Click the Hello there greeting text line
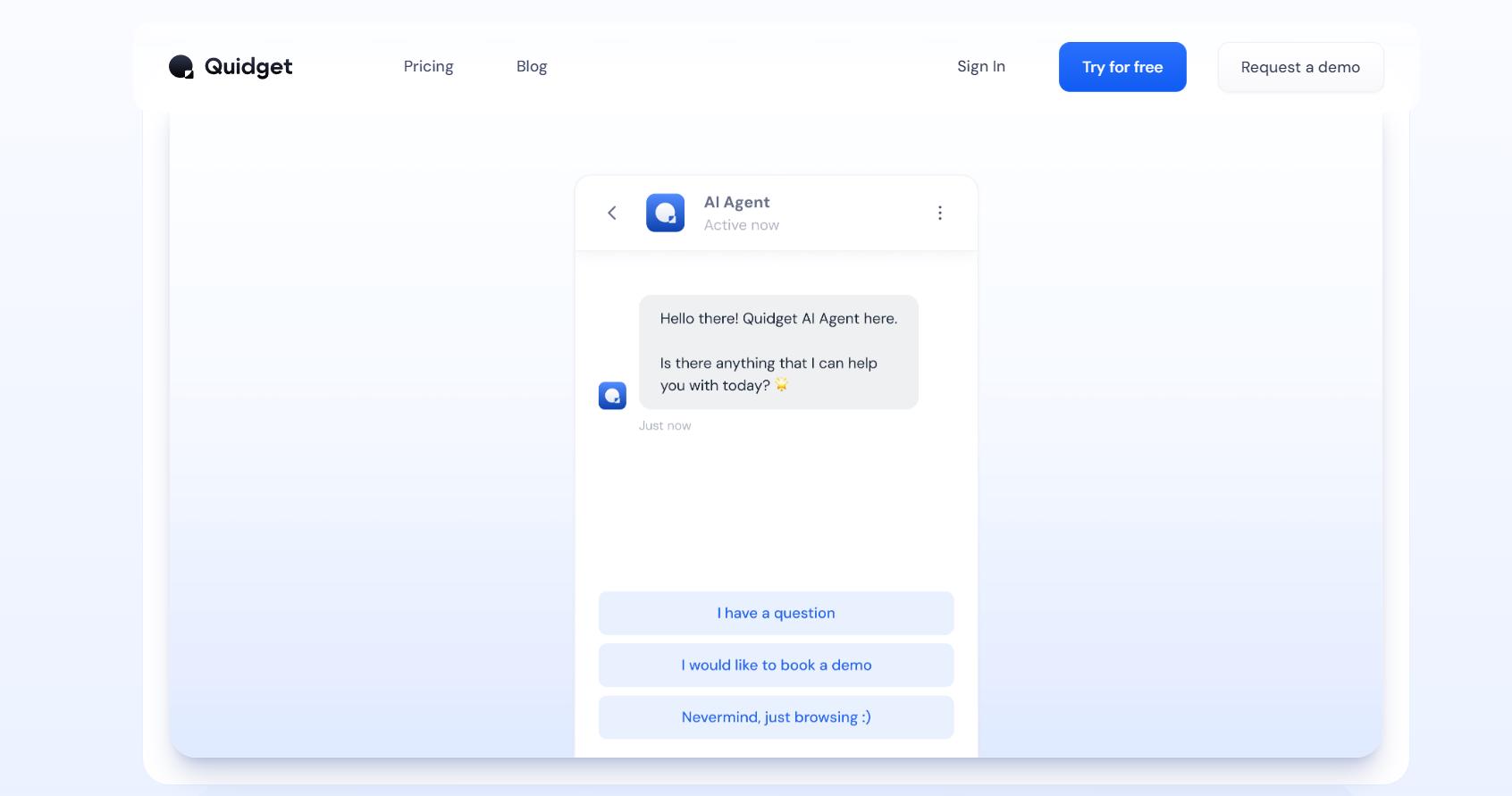1512x796 pixels. [778, 319]
